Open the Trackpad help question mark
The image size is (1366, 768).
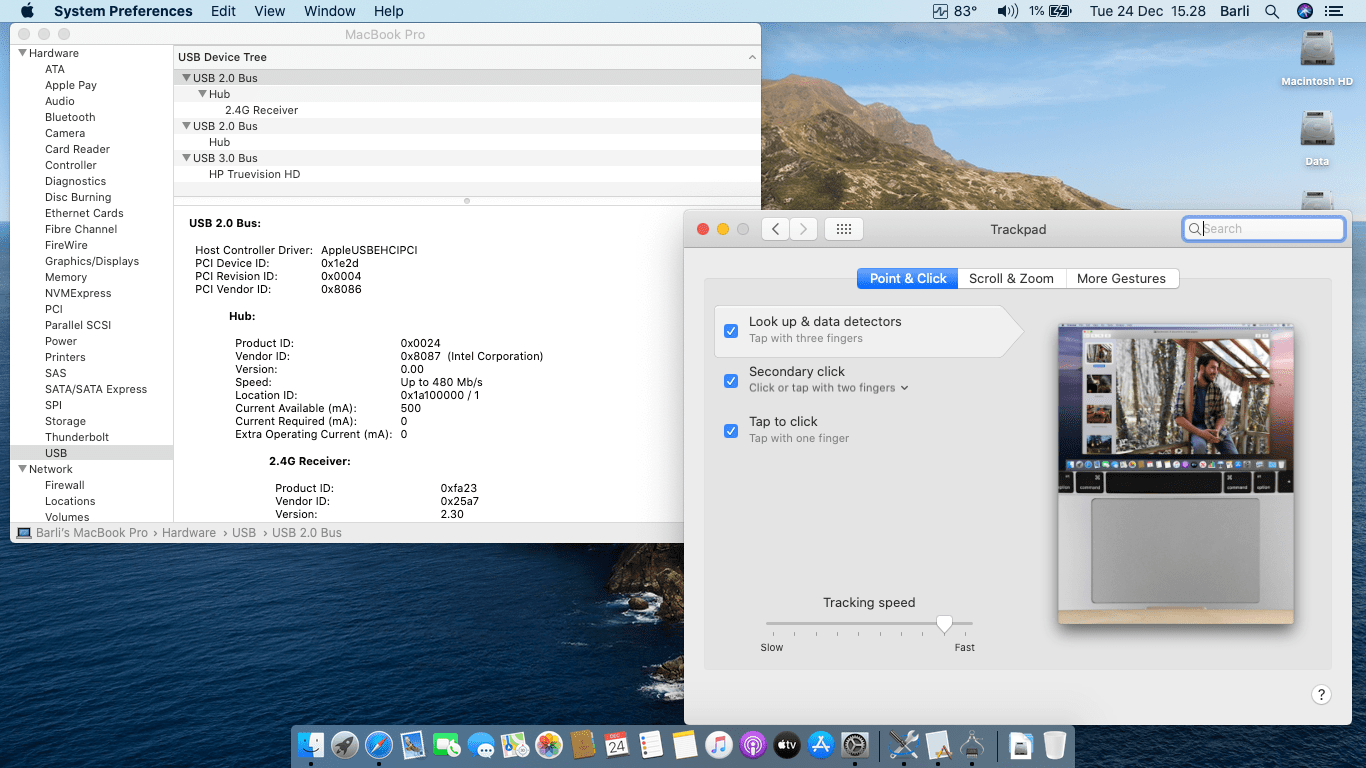click(1321, 695)
